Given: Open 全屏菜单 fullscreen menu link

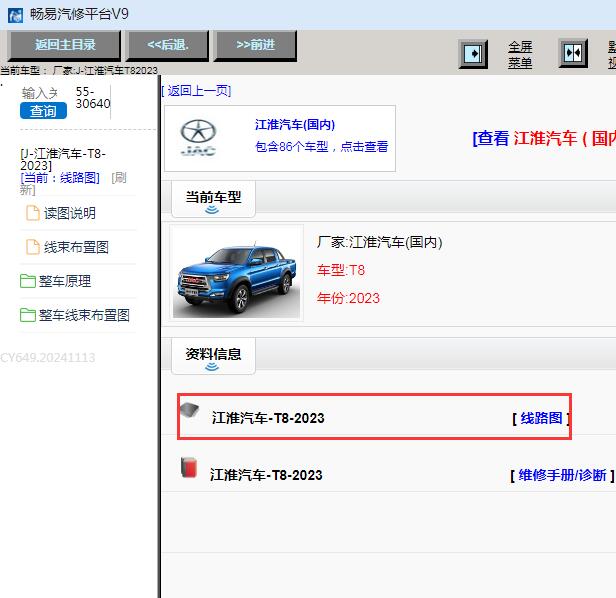Looking at the screenshot, I should pos(520,55).
